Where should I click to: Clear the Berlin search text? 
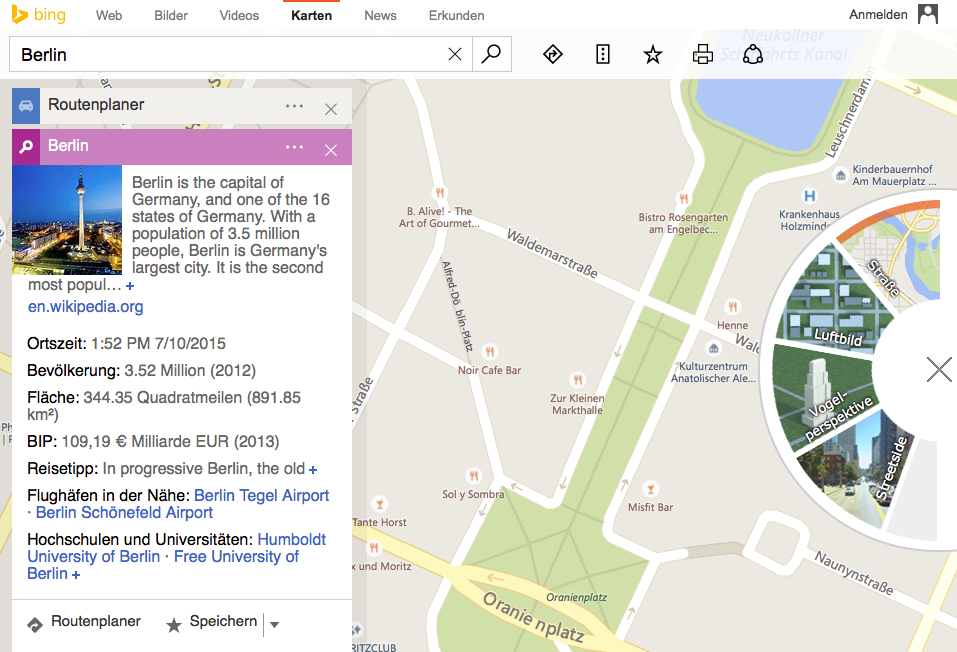pyautogui.click(x=455, y=55)
